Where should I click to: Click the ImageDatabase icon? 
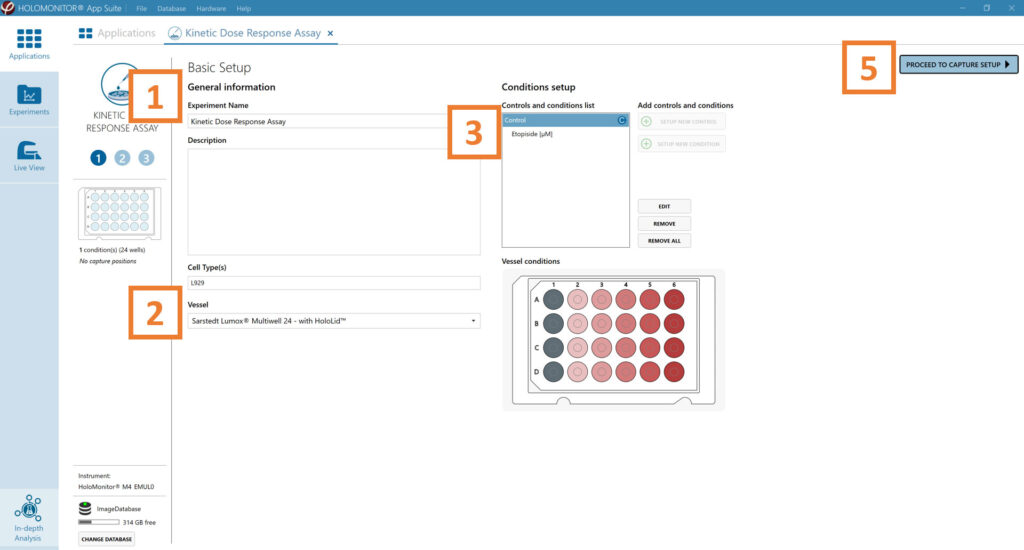[85, 508]
